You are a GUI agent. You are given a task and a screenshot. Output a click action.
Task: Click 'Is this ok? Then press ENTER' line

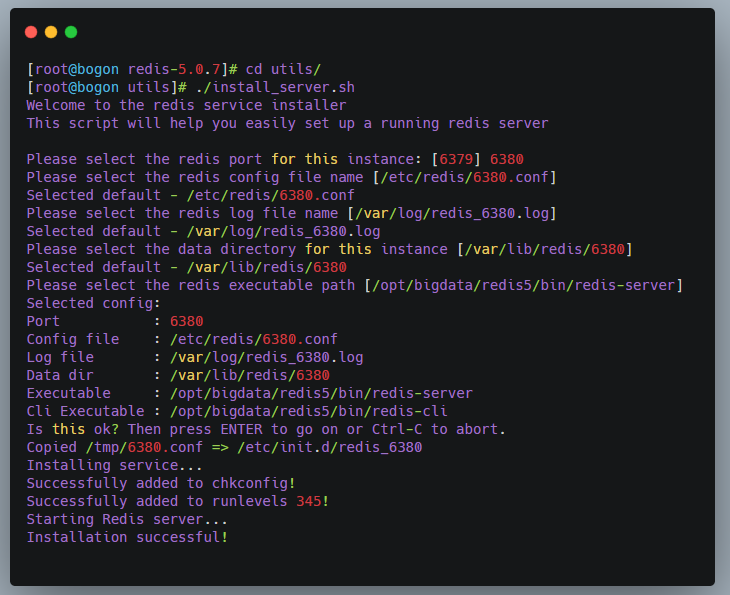coord(266,429)
